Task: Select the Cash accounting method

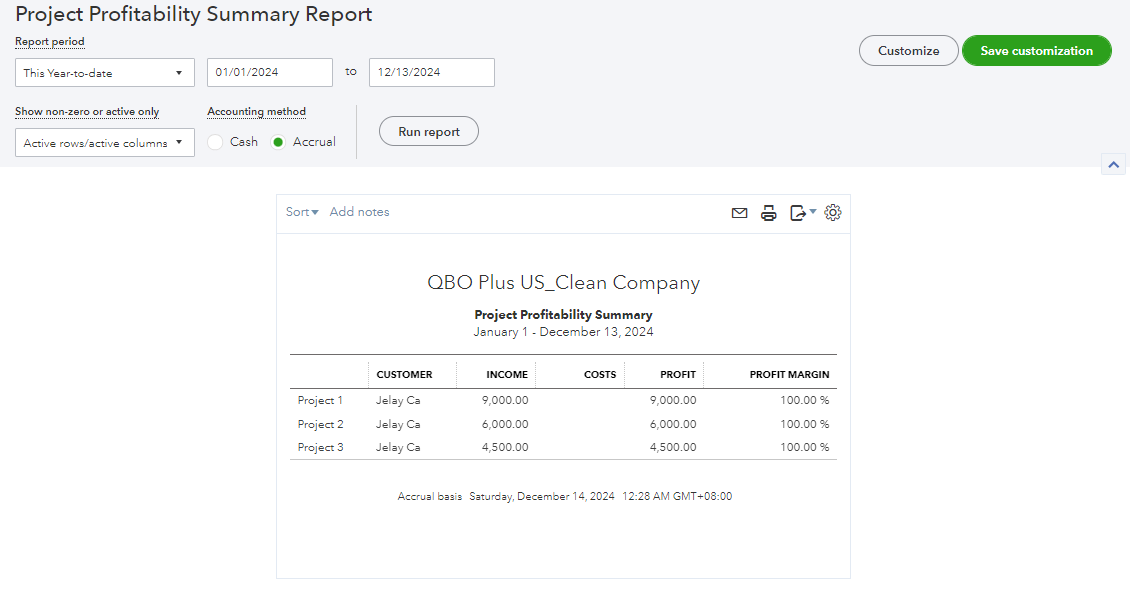Action: pos(215,142)
